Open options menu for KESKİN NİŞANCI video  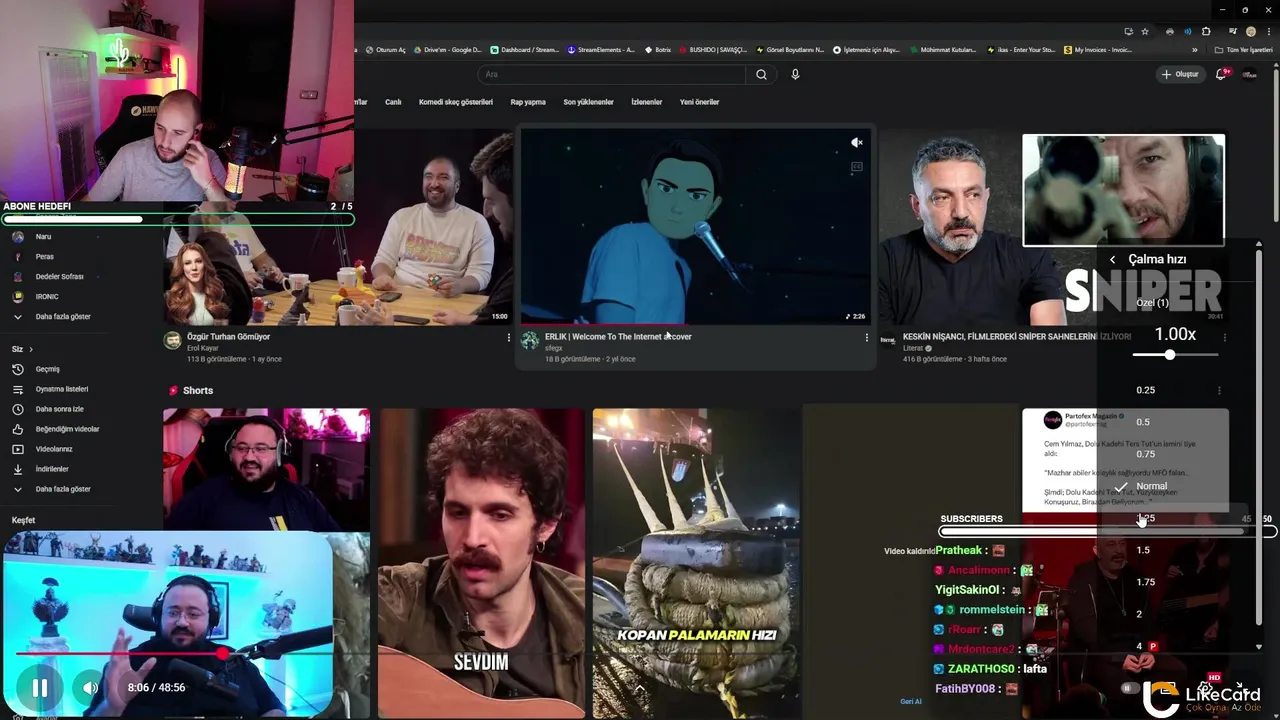[x=1224, y=338]
